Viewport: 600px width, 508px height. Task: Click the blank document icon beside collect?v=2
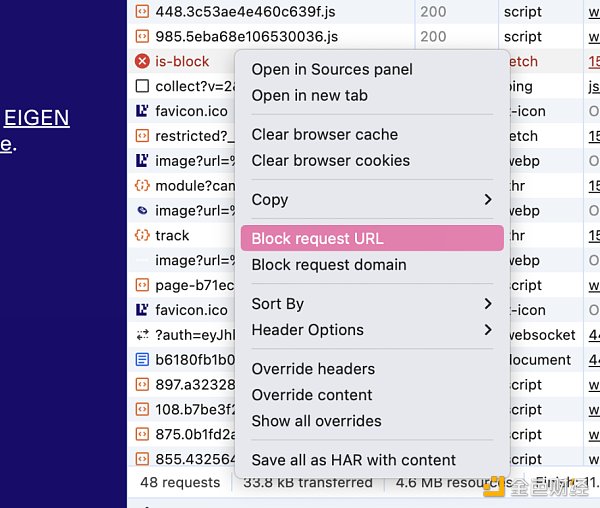coord(142,86)
